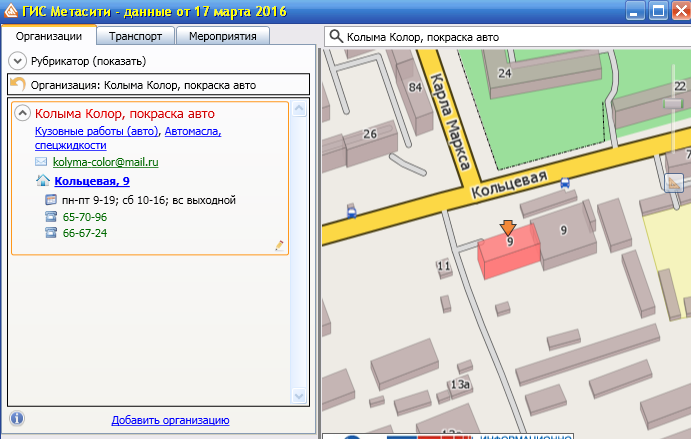Click scroll-down arrow of the organization list

click(298, 397)
